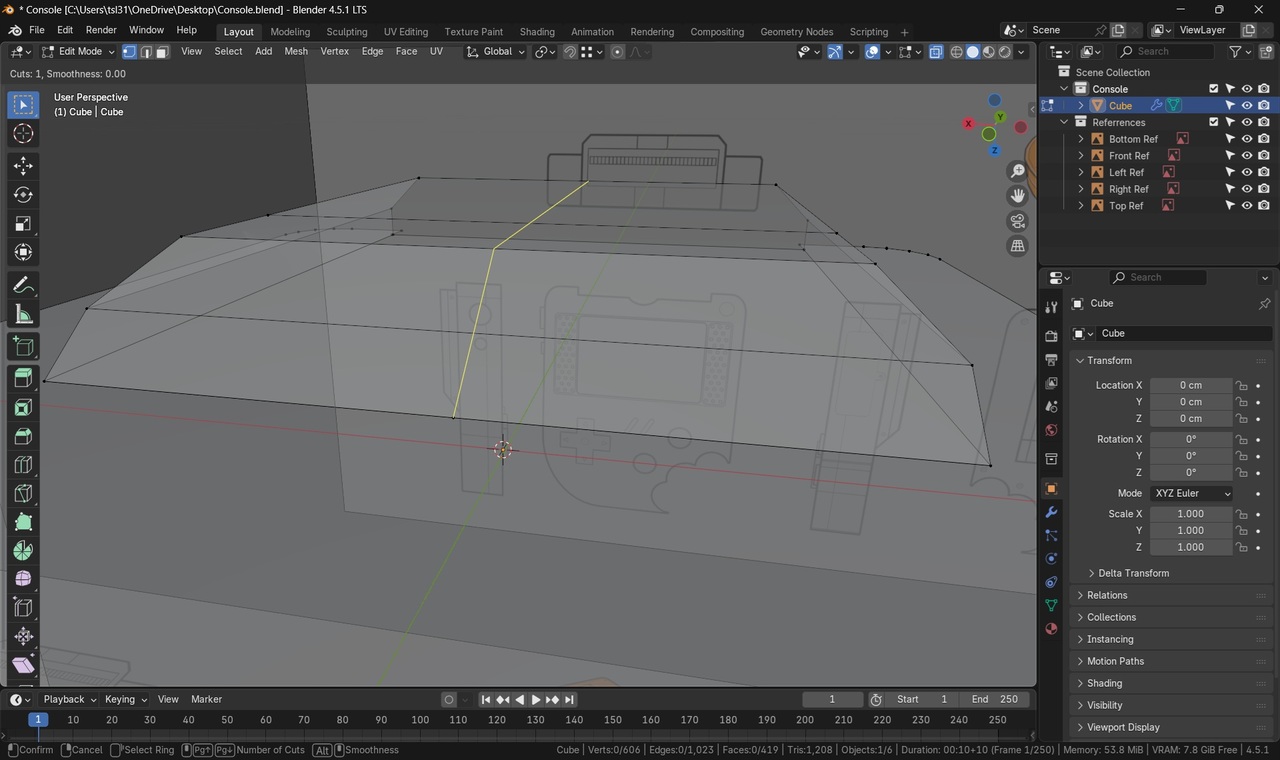Viewport: 1280px width, 760px height.
Task: Click the Location X value field
Action: click(1190, 385)
